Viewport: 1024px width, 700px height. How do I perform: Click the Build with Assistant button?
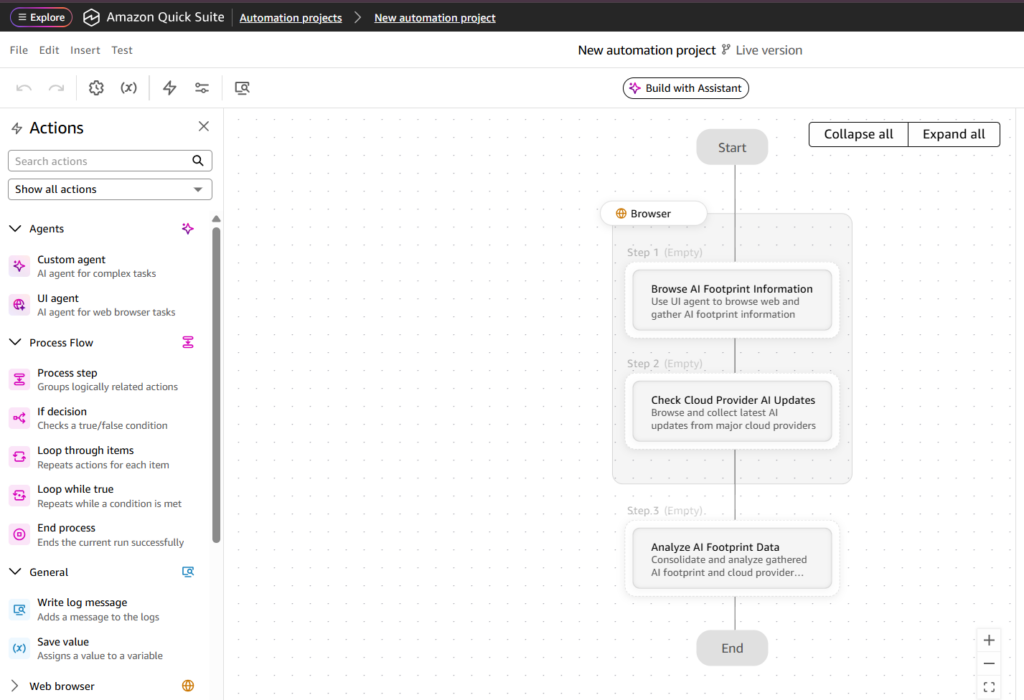point(685,88)
